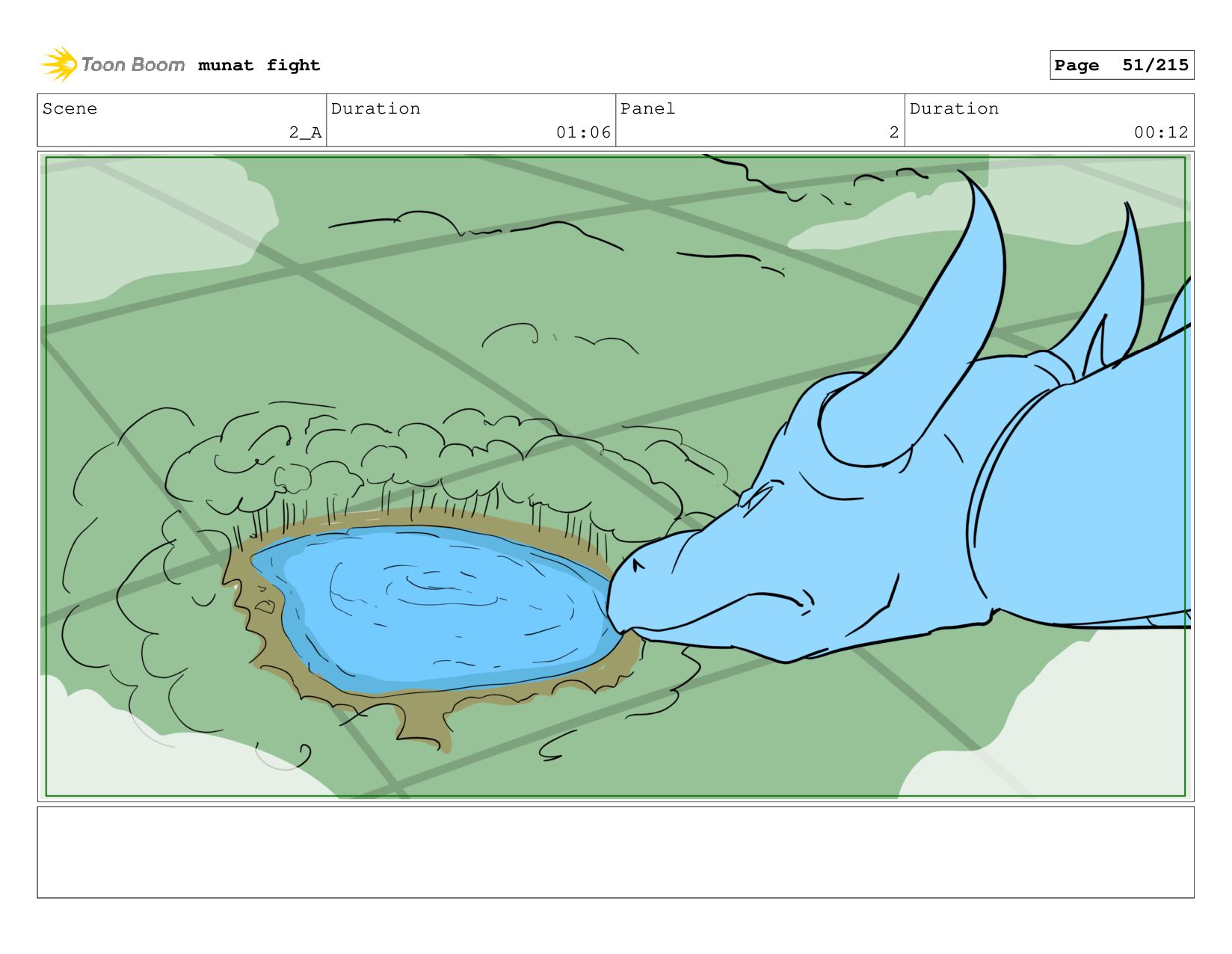1232x954 pixels.
Task: Click the storyboard panel drawing of the dragon
Action: pos(615,476)
